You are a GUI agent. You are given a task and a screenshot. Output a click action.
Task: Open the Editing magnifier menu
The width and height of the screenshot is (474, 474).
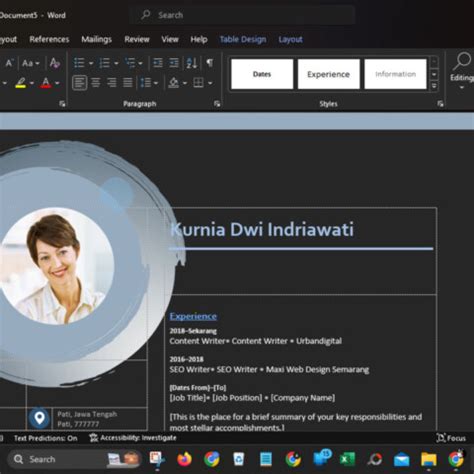(x=462, y=71)
